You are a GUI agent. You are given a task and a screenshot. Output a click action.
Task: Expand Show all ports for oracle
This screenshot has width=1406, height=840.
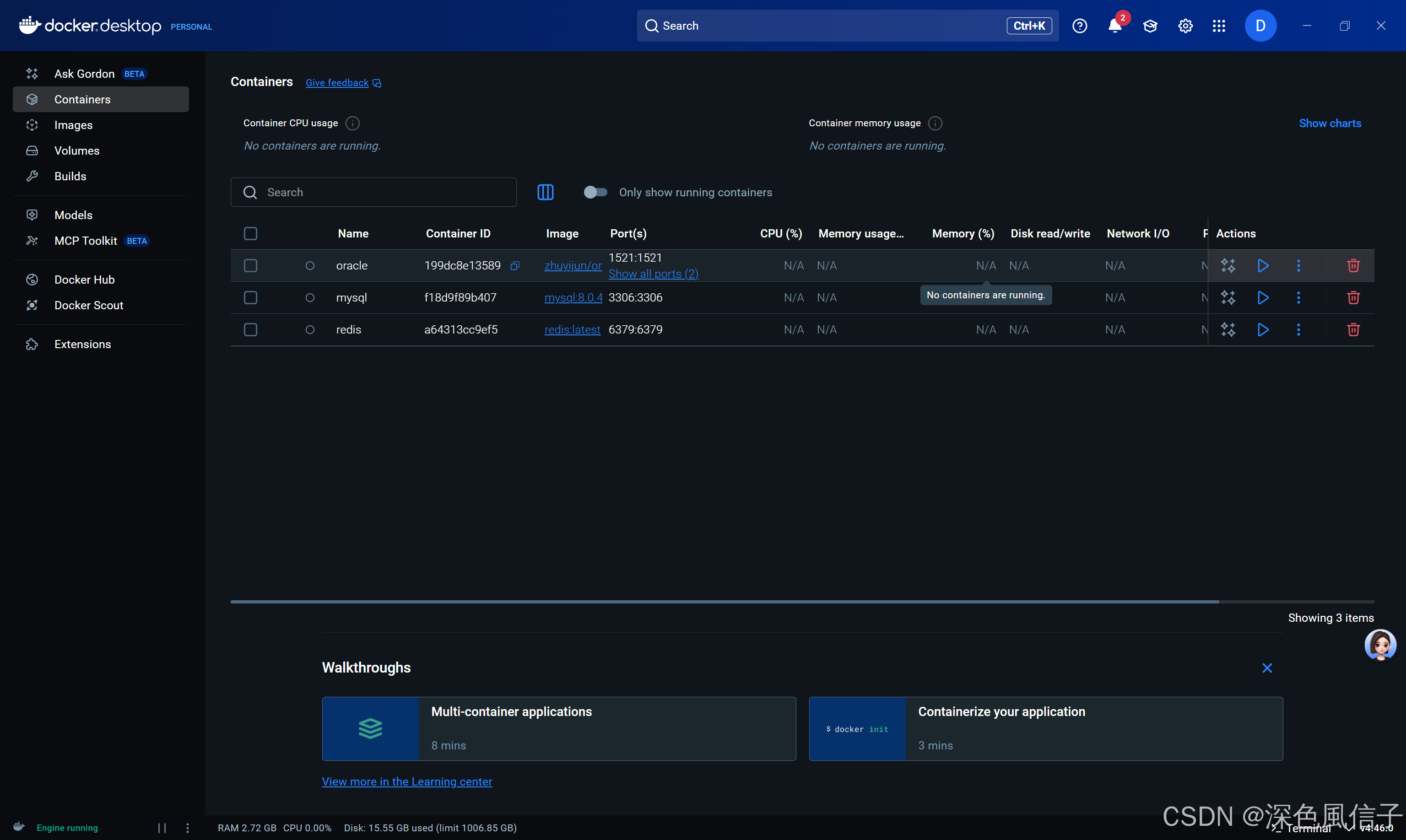(x=653, y=274)
